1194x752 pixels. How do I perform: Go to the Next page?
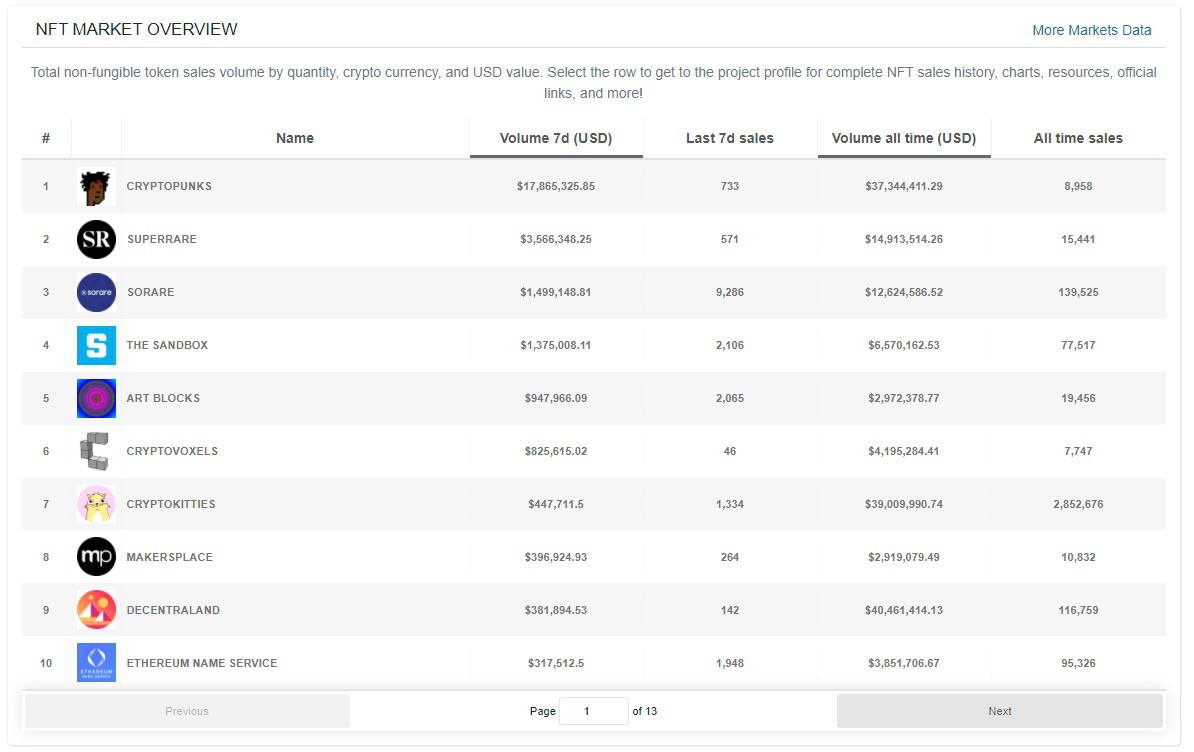1000,711
